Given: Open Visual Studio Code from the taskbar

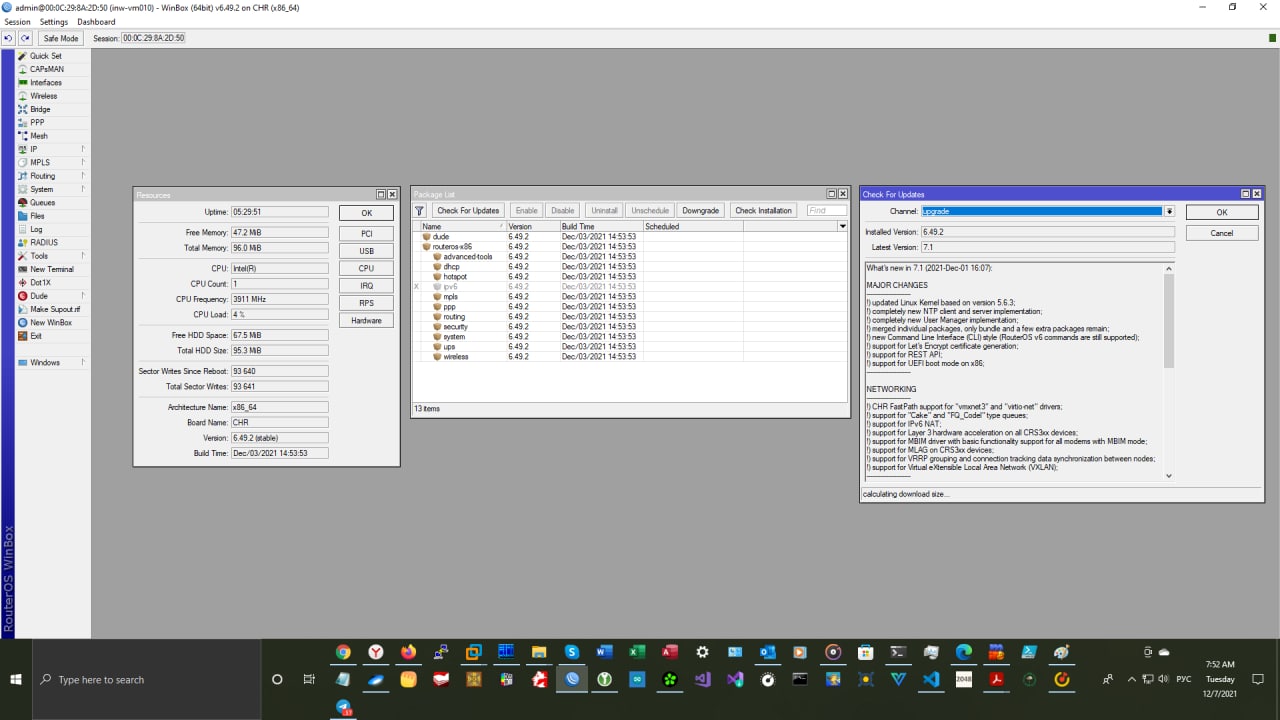Looking at the screenshot, I should (x=931, y=679).
